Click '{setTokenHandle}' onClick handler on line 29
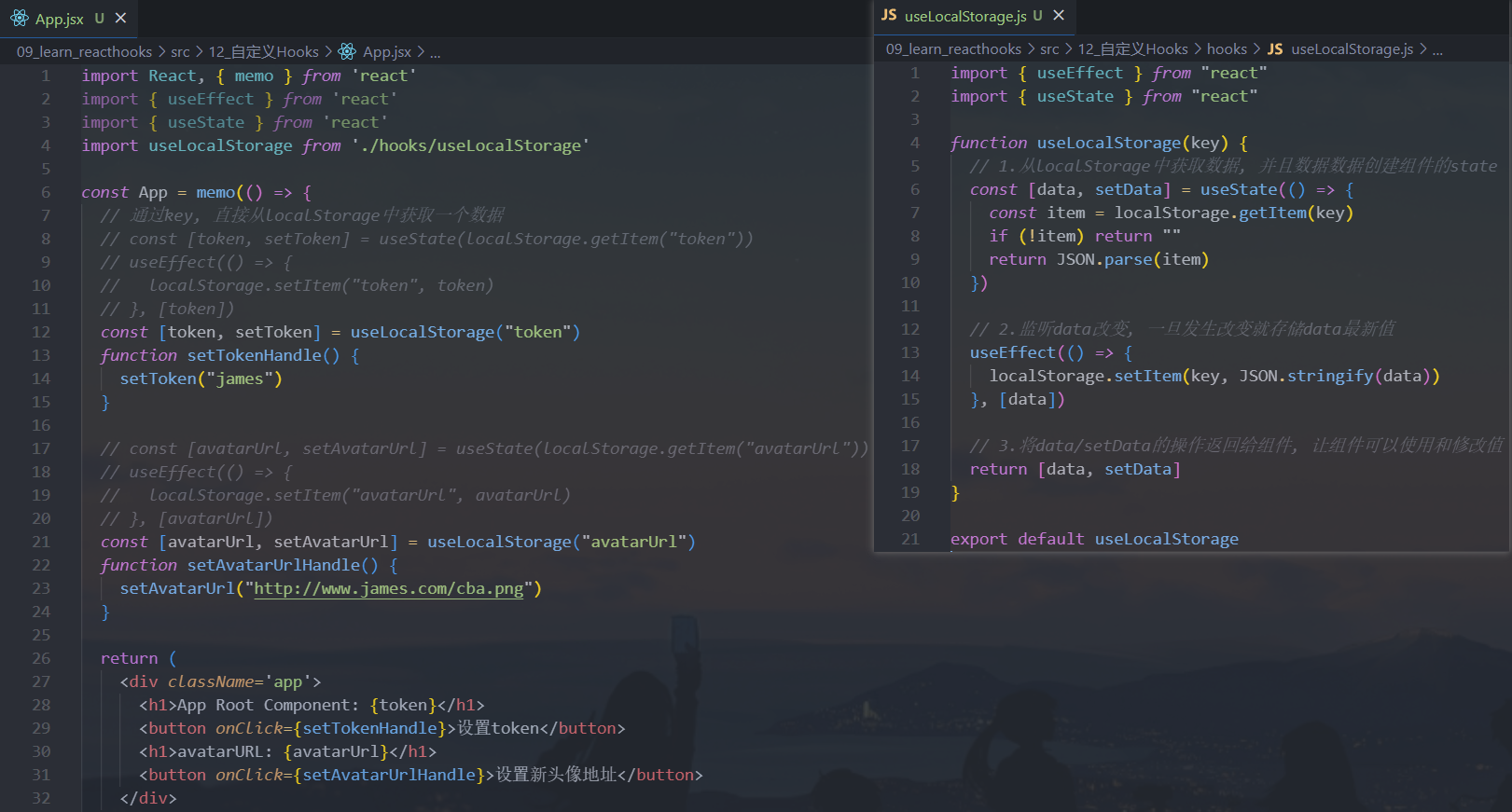Viewport: 1512px width, 812px height. (x=369, y=728)
